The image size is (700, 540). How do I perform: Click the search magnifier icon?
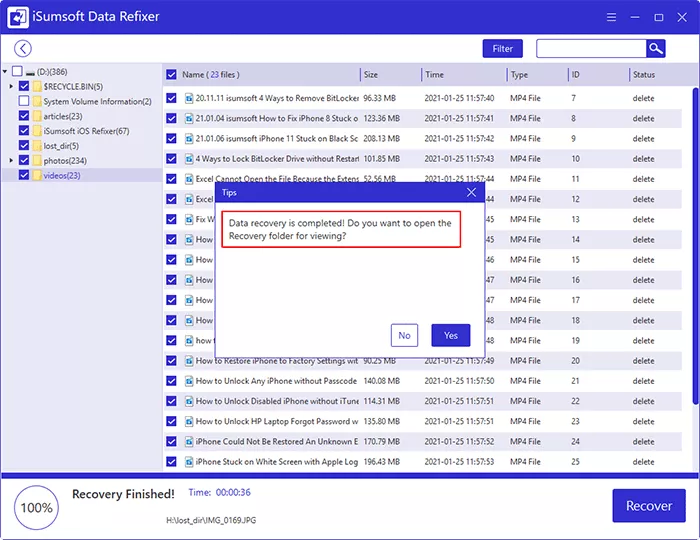point(655,48)
